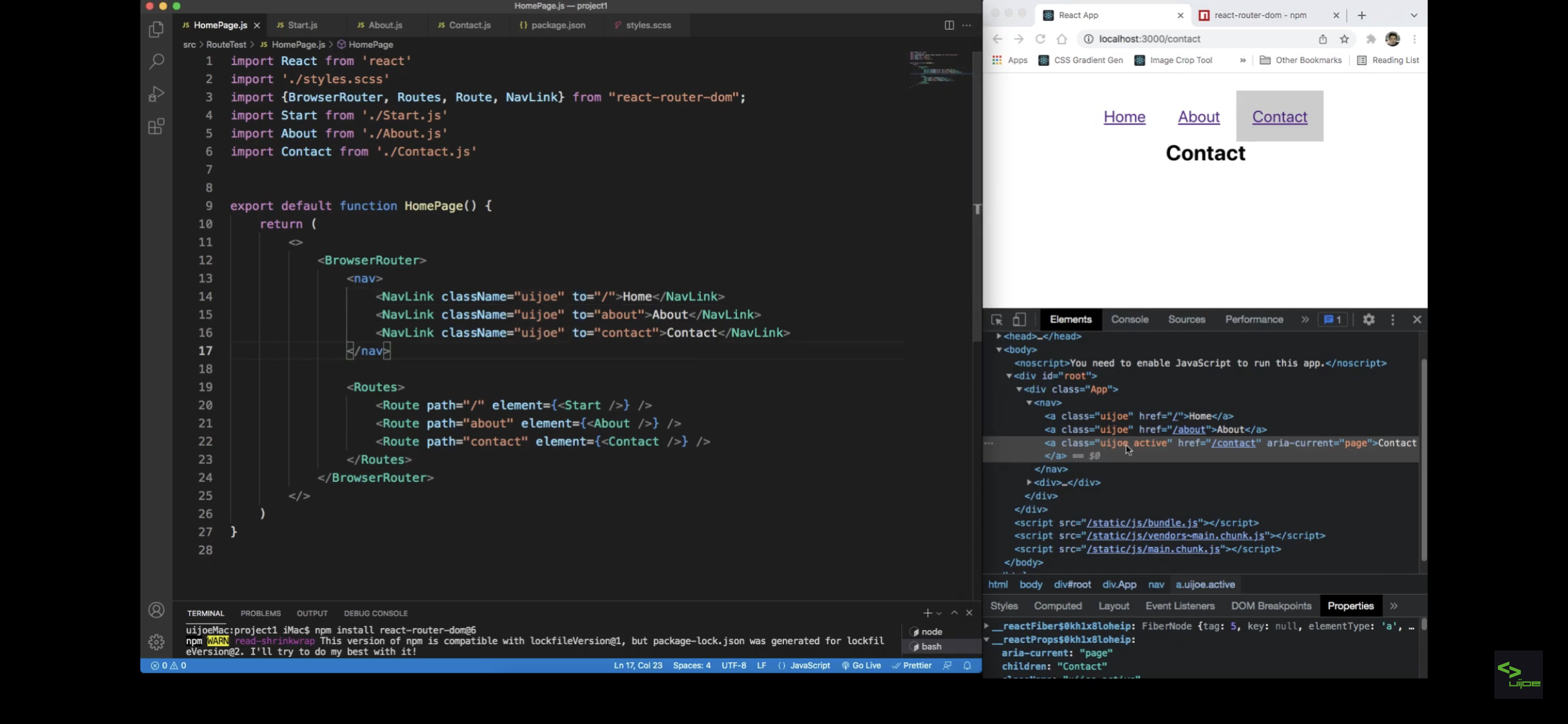Click the browser back navigation button
This screenshot has height=724, width=1568.
(x=998, y=38)
